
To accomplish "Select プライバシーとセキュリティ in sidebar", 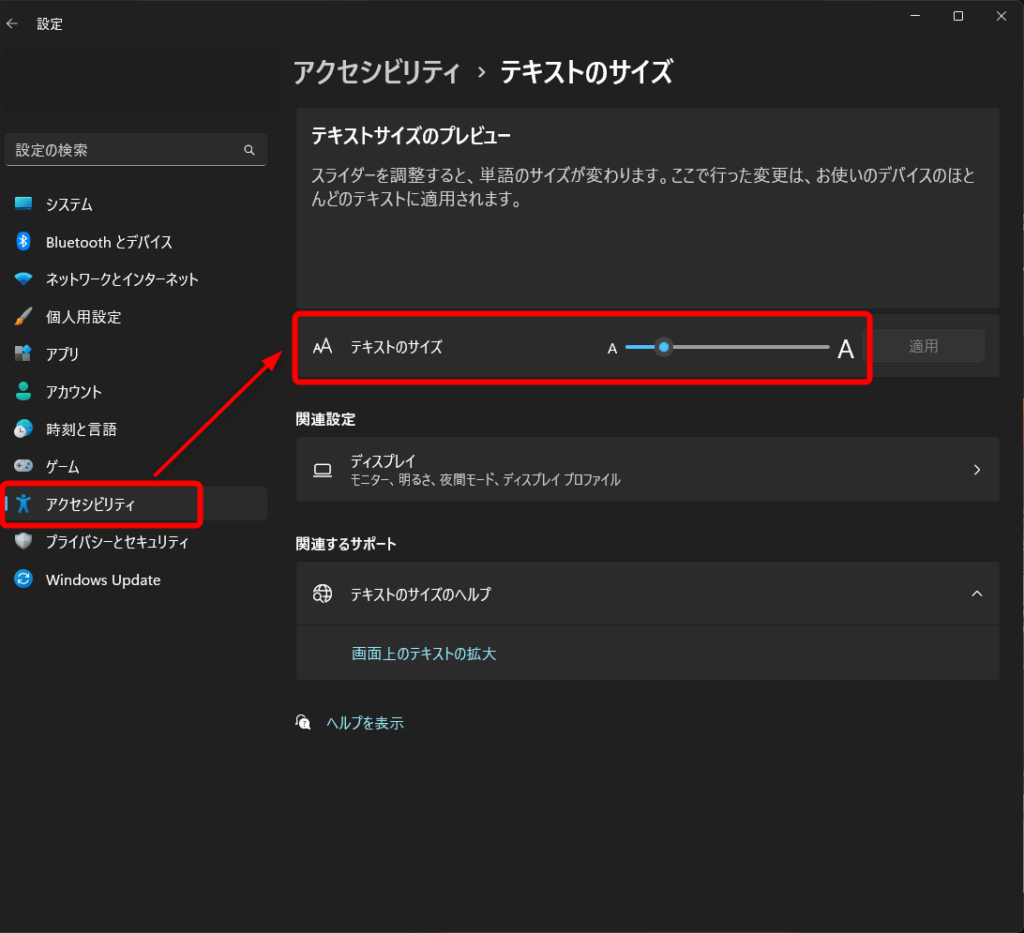I will 116,542.
